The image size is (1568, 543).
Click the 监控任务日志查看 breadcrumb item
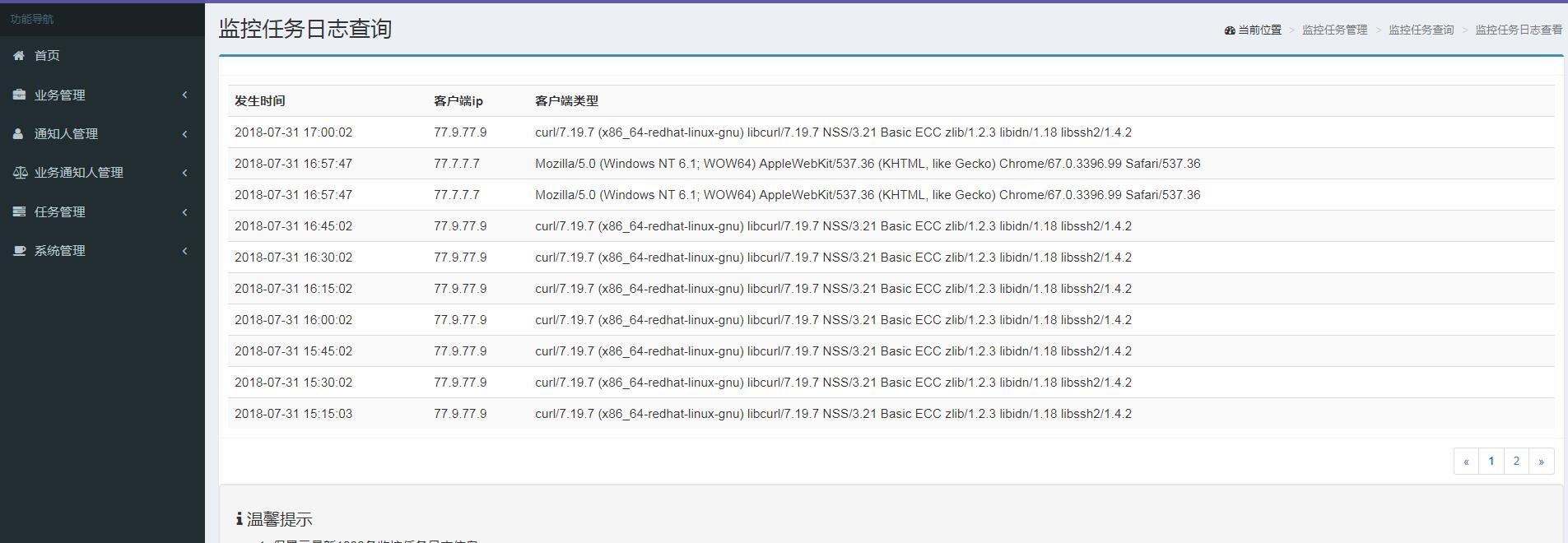(x=1519, y=30)
